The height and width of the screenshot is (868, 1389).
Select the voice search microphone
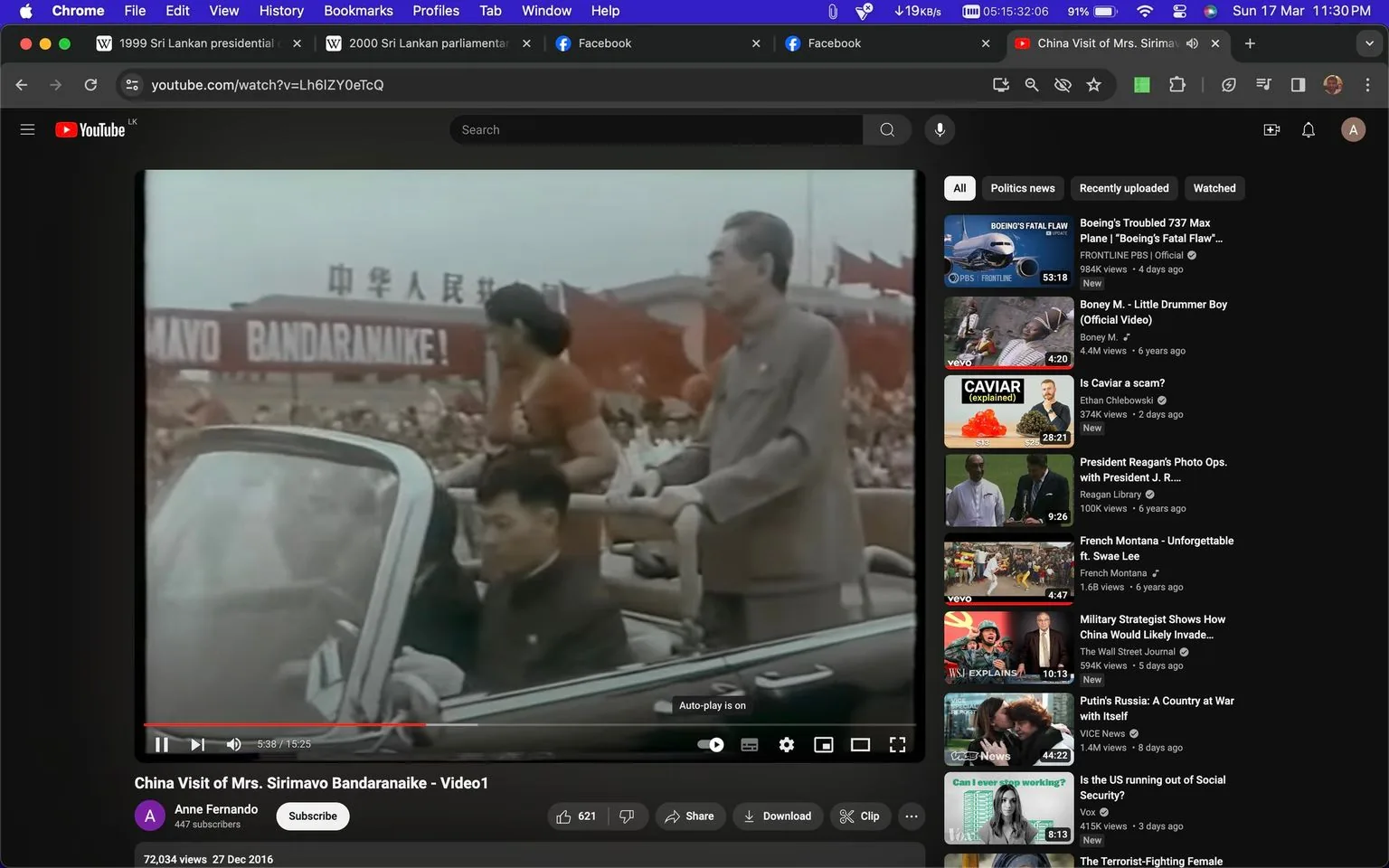940,129
